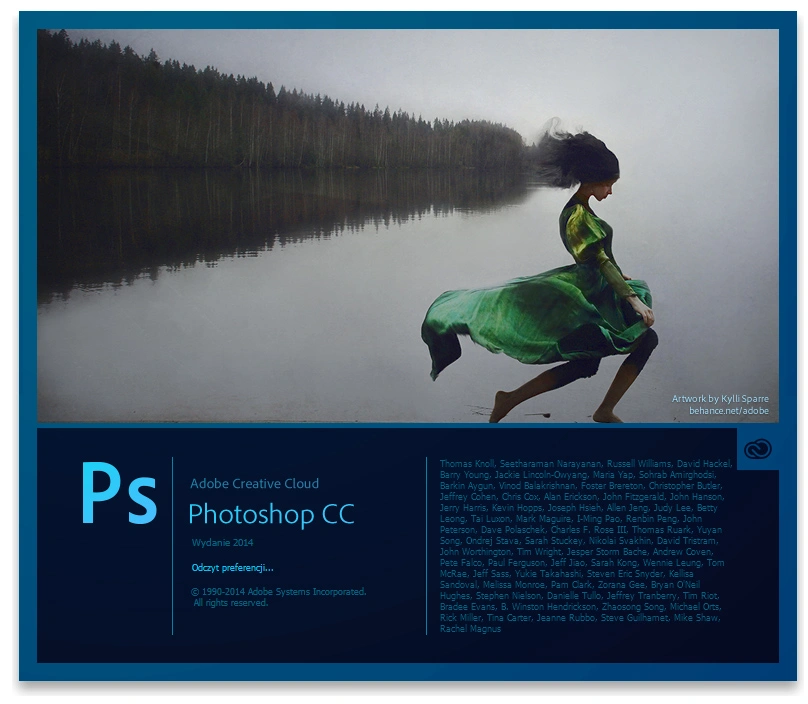This screenshot has width=808, height=704.
Task: Click the name 'Pete Falco' in the credits
Action: point(461,563)
